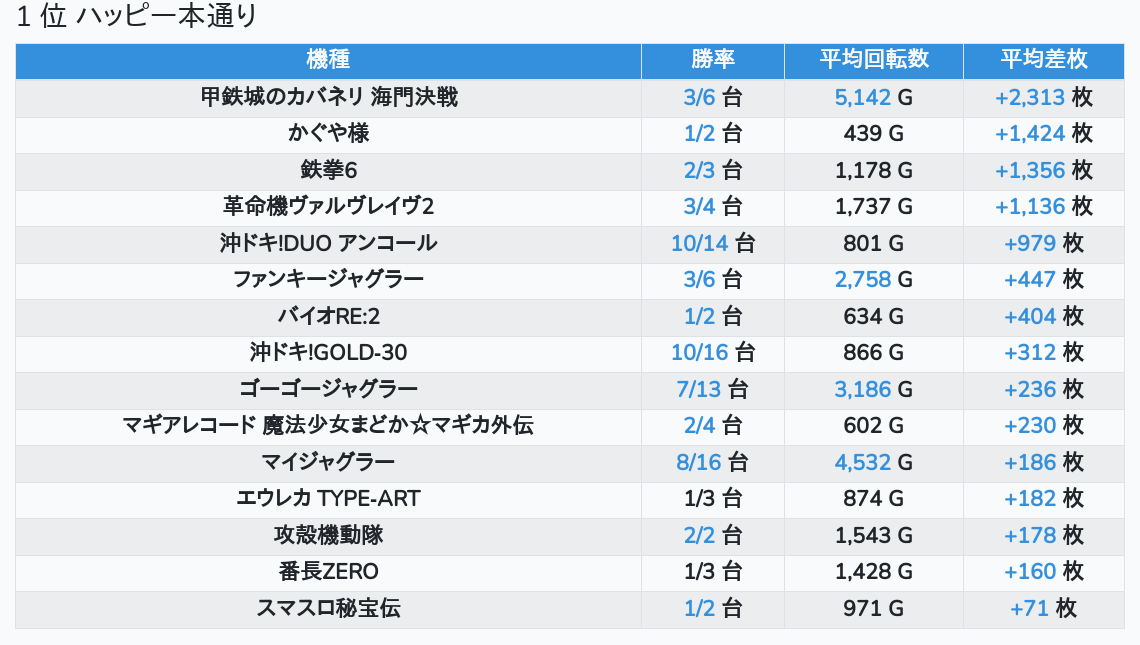Select the スマスロ秘宝伝 machine name
The height and width of the screenshot is (645, 1140).
[328, 608]
